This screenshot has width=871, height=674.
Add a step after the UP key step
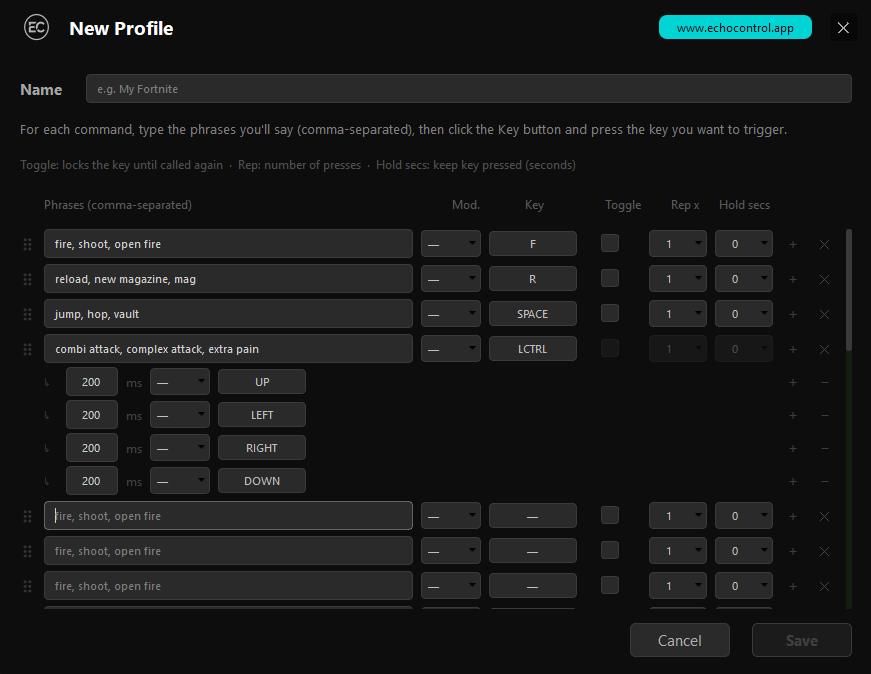click(x=793, y=382)
